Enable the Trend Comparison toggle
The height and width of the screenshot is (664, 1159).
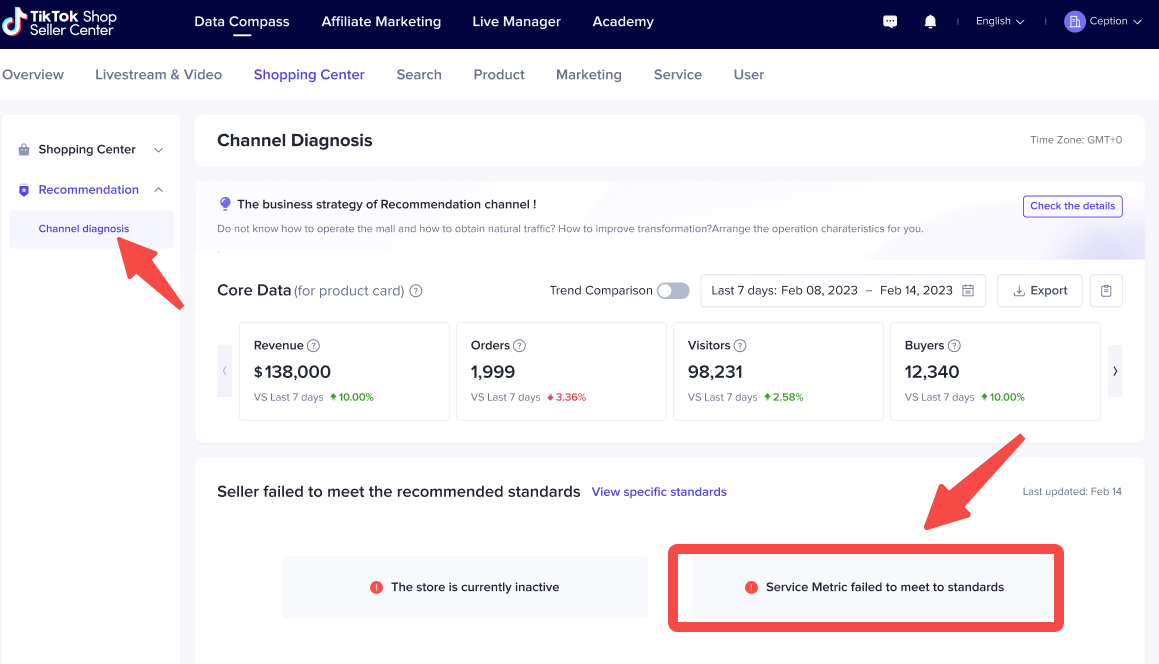(673, 291)
